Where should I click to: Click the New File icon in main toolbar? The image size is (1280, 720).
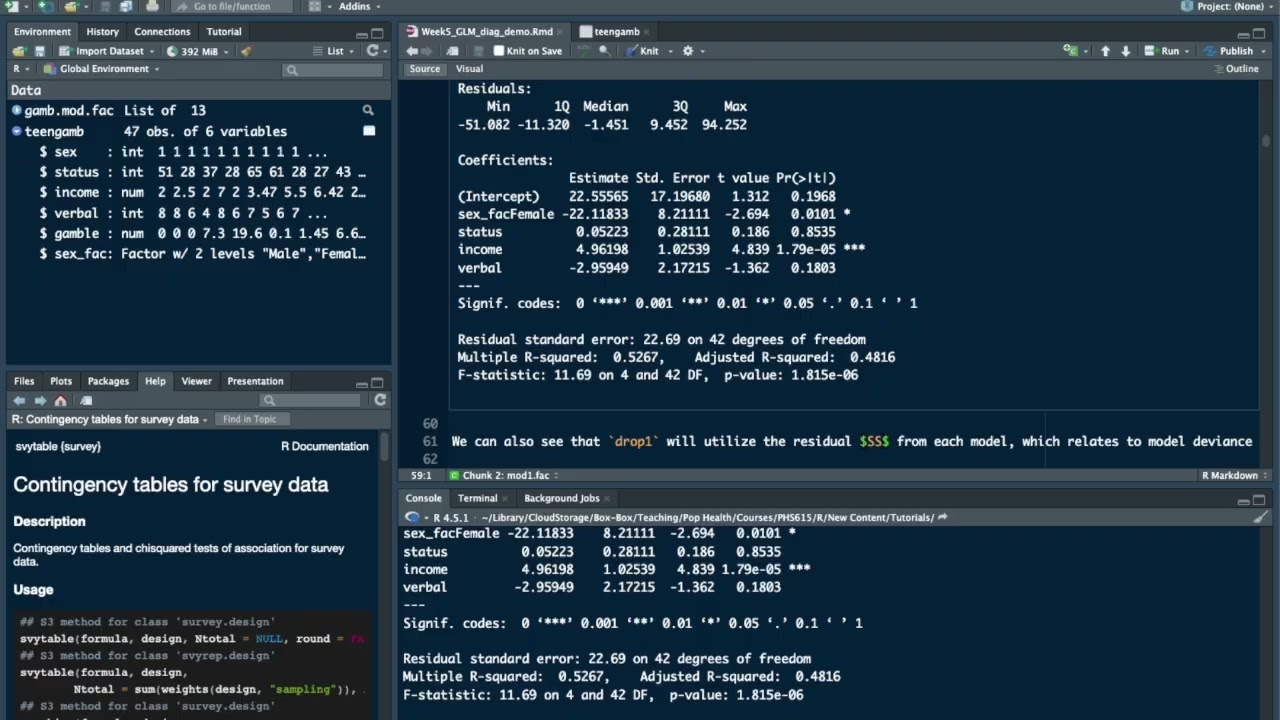(x=14, y=6)
